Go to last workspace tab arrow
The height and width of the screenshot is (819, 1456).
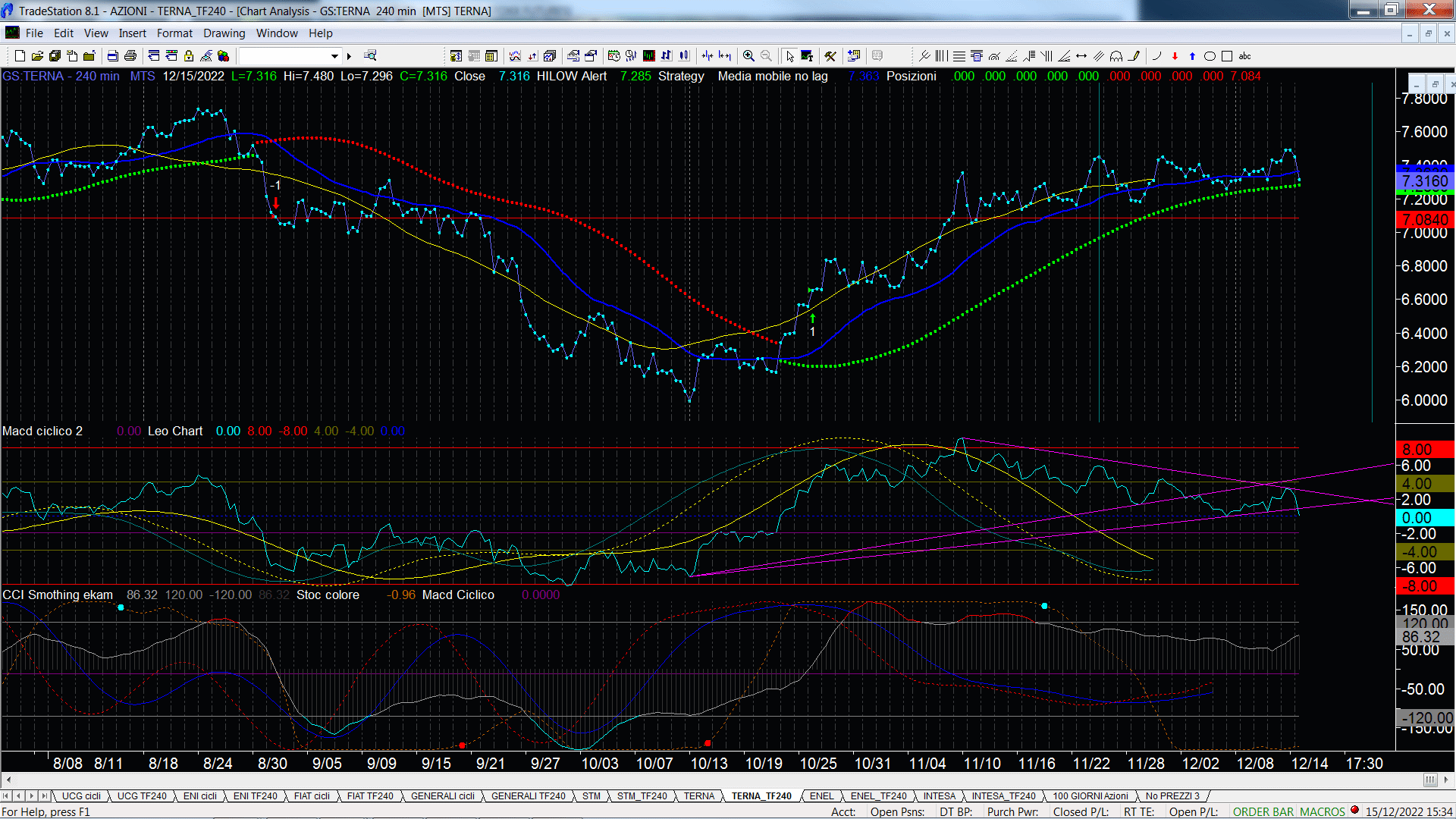point(45,796)
